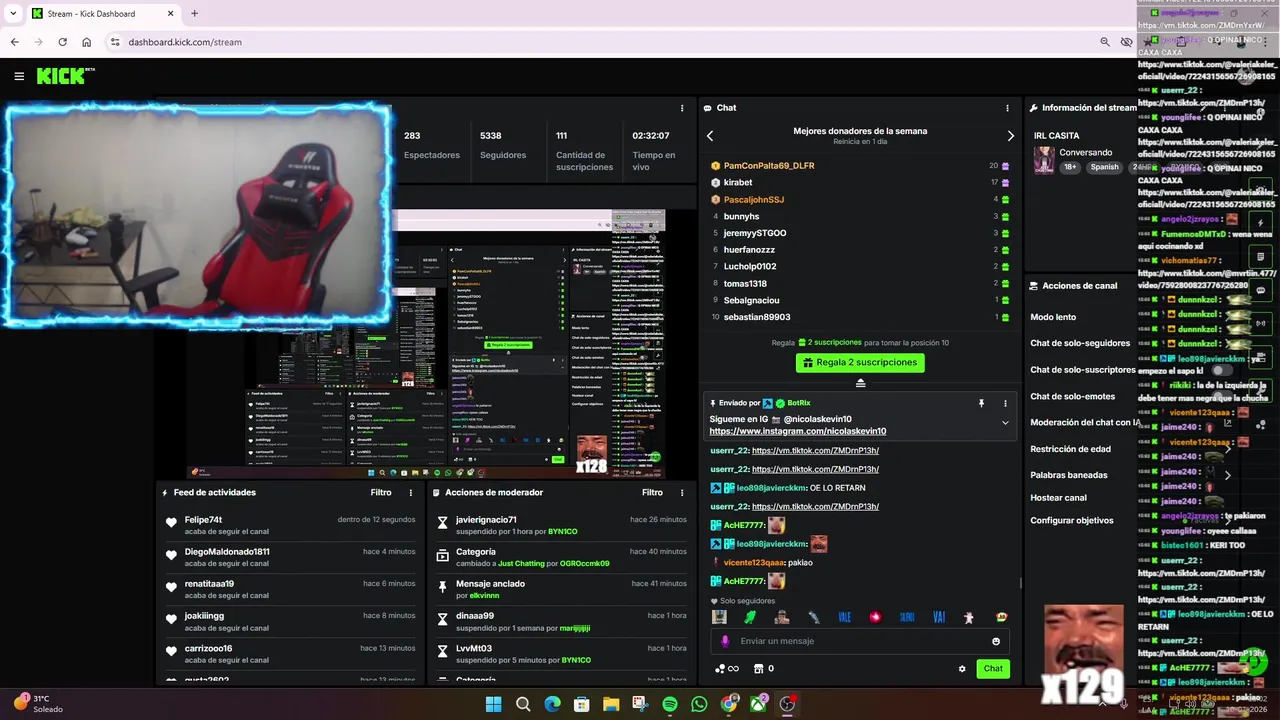Open pinned message three-dot options
The image size is (1280, 720).
pyautogui.click(x=1005, y=403)
